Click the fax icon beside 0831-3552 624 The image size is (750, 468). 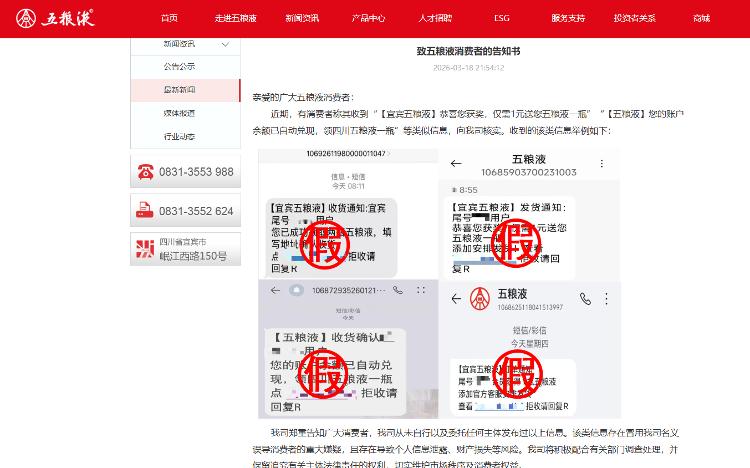pos(146,211)
